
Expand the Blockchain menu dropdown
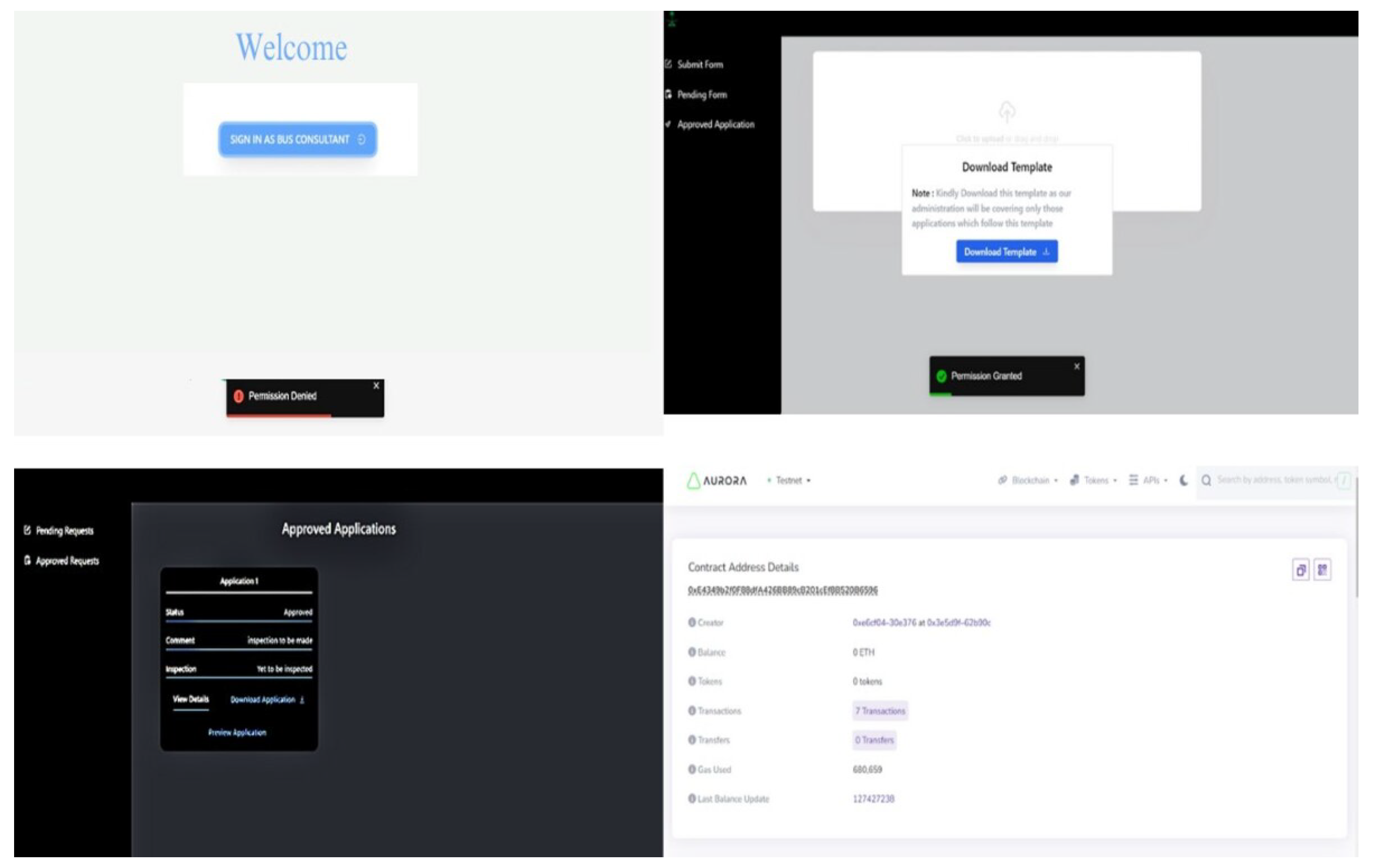[x=1030, y=480]
